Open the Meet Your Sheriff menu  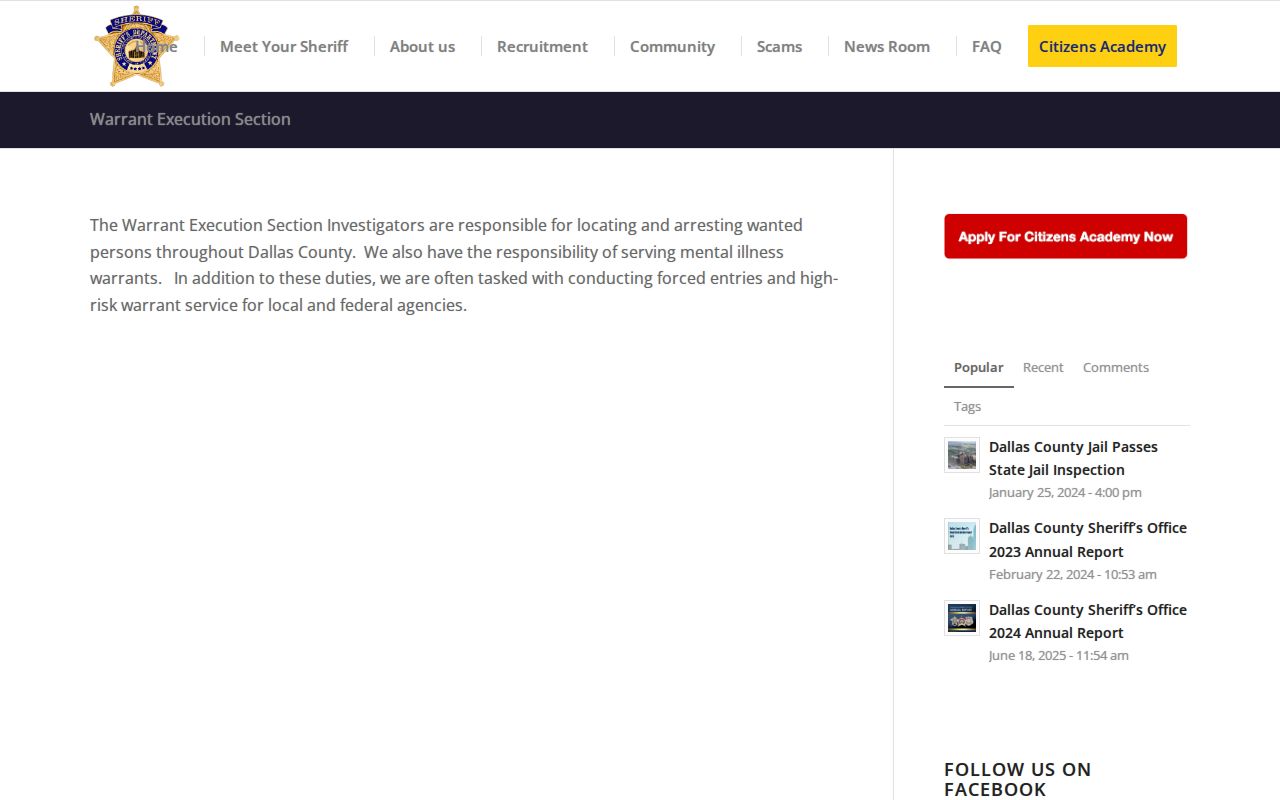pos(284,46)
